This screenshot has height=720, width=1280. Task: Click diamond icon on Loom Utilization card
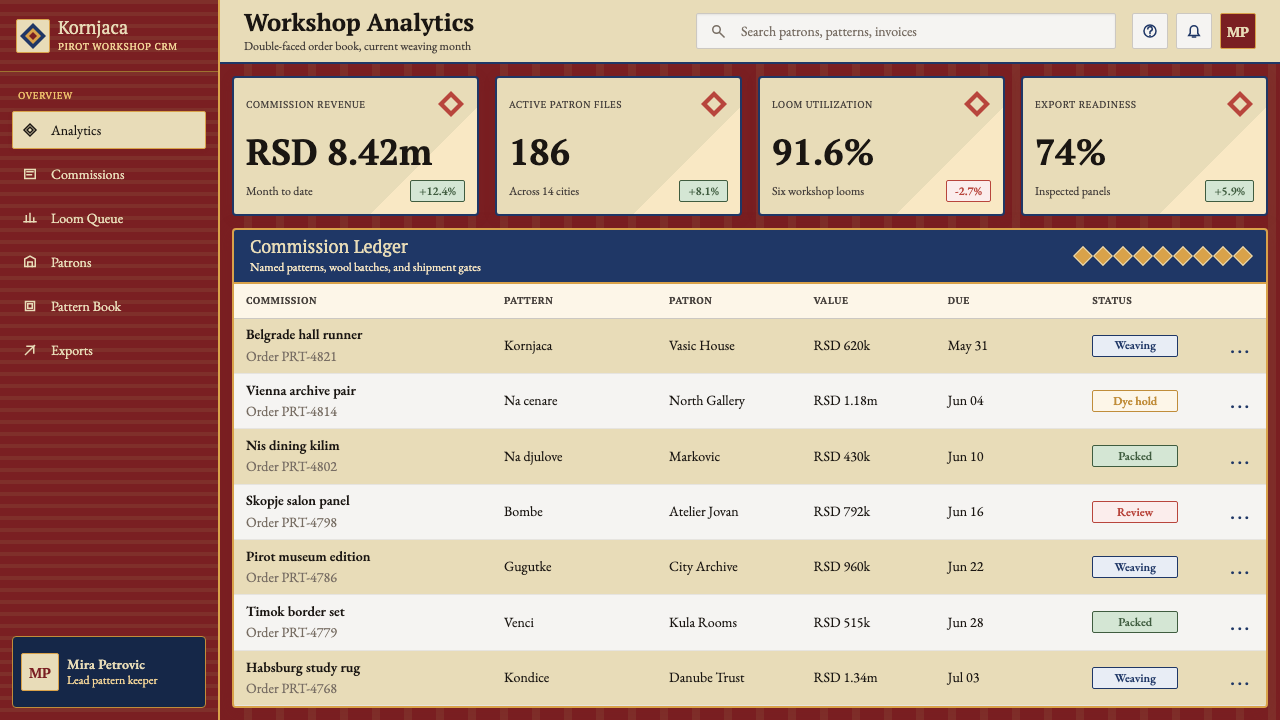[x=977, y=104]
